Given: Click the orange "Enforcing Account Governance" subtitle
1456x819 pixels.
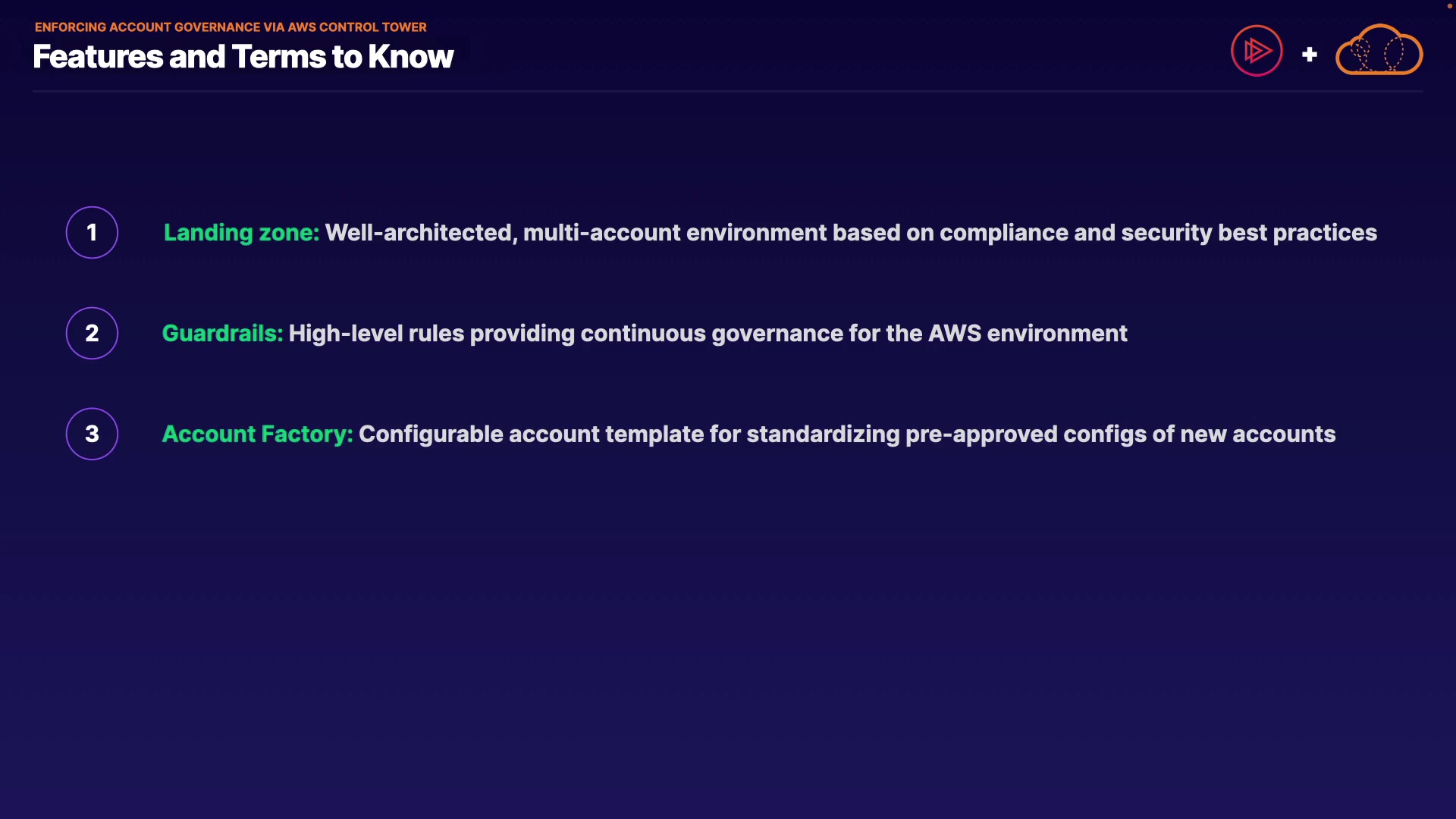Looking at the screenshot, I should 231,27.
